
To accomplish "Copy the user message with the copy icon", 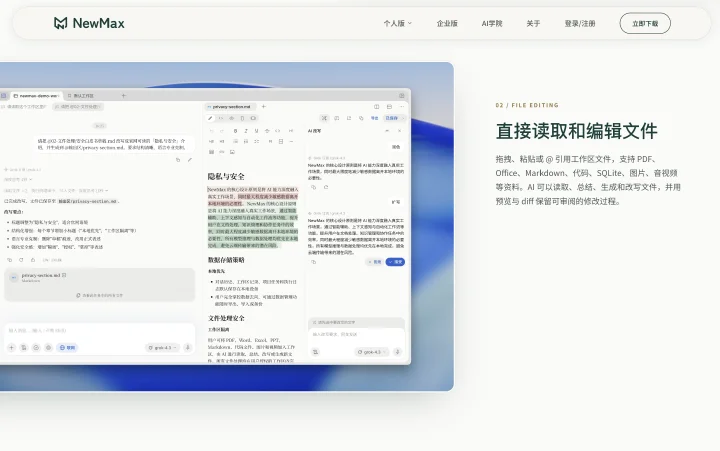I will pos(178,160).
